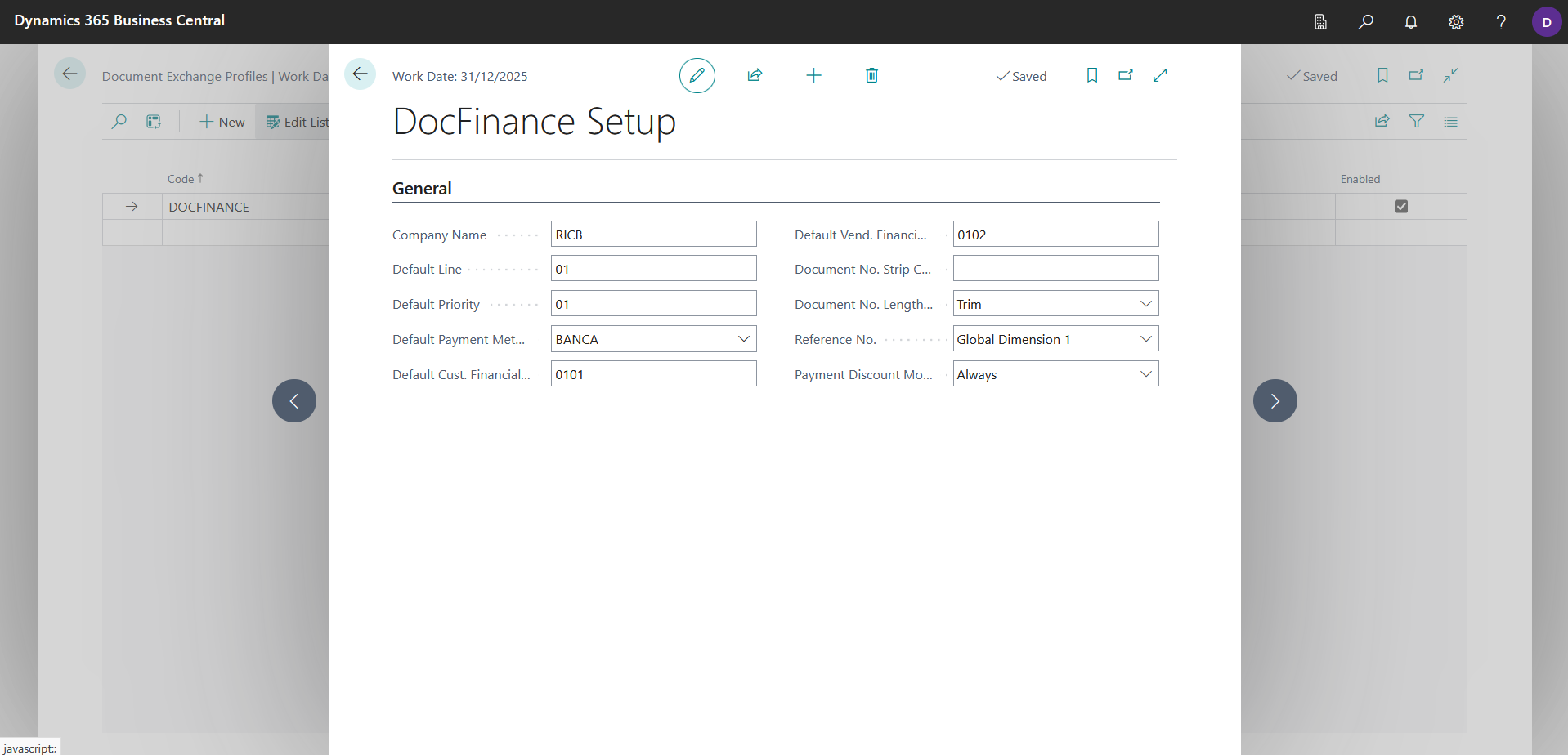Create a new record with plus icon
Image resolution: width=1568 pixels, height=755 pixels.
point(813,75)
